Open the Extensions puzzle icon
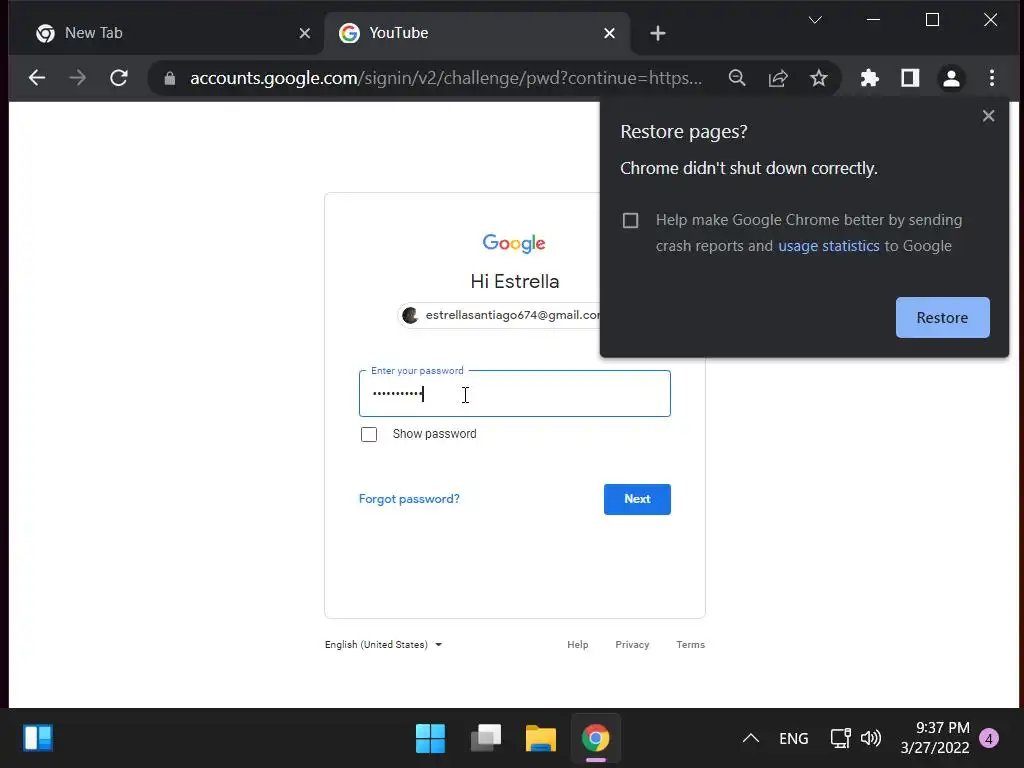Image resolution: width=1024 pixels, height=768 pixels. pos(869,78)
